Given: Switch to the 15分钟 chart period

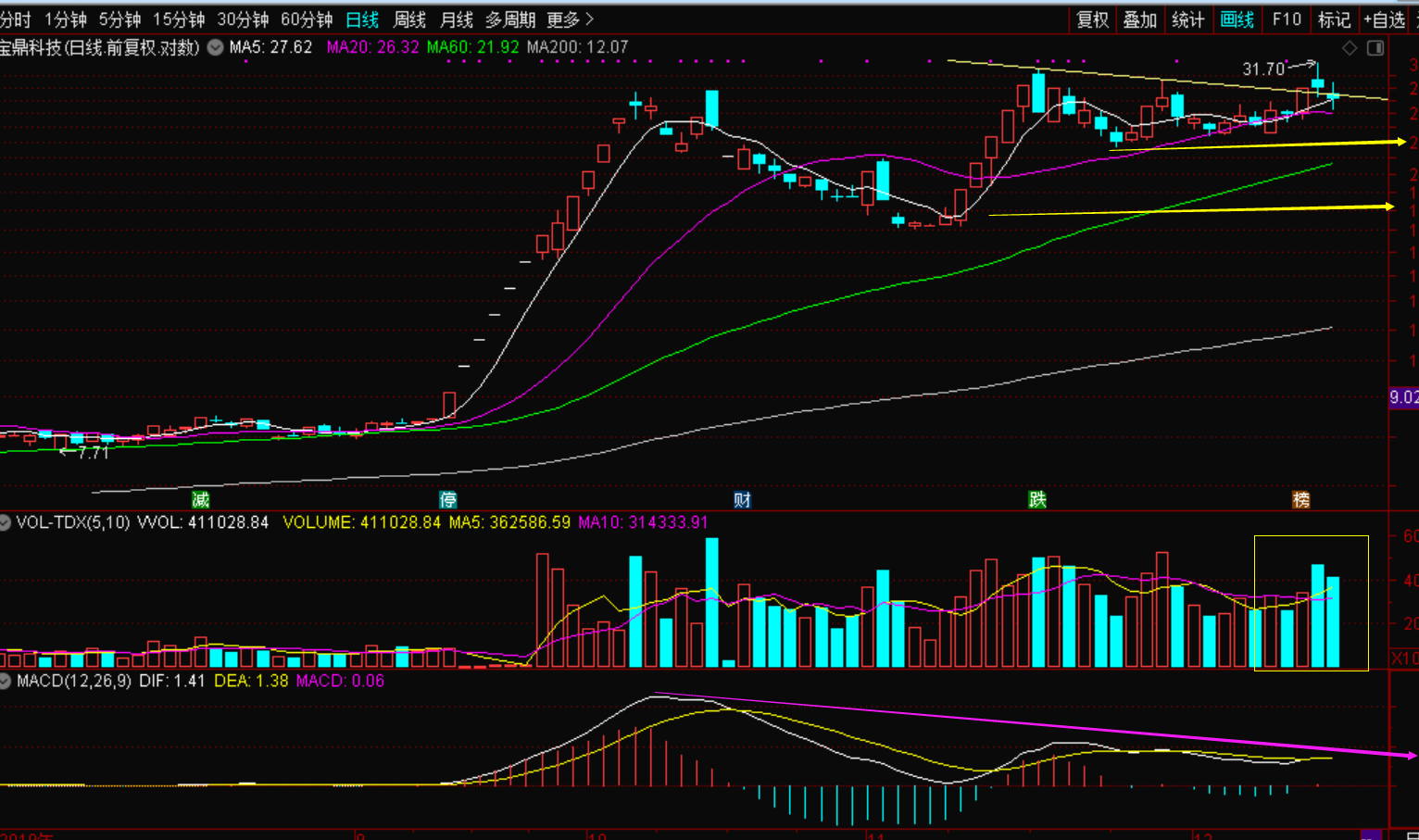Looking at the screenshot, I should pos(179,19).
